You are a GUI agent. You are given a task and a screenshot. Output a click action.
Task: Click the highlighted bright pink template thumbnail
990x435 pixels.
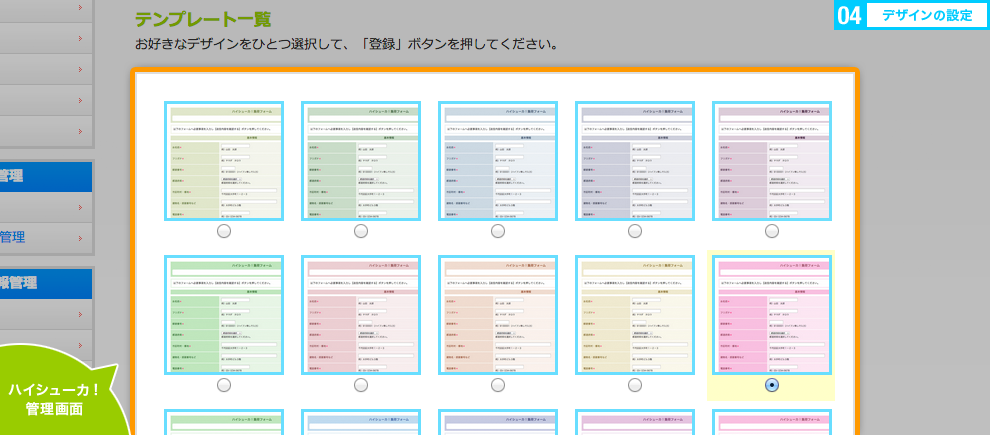click(772, 315)
